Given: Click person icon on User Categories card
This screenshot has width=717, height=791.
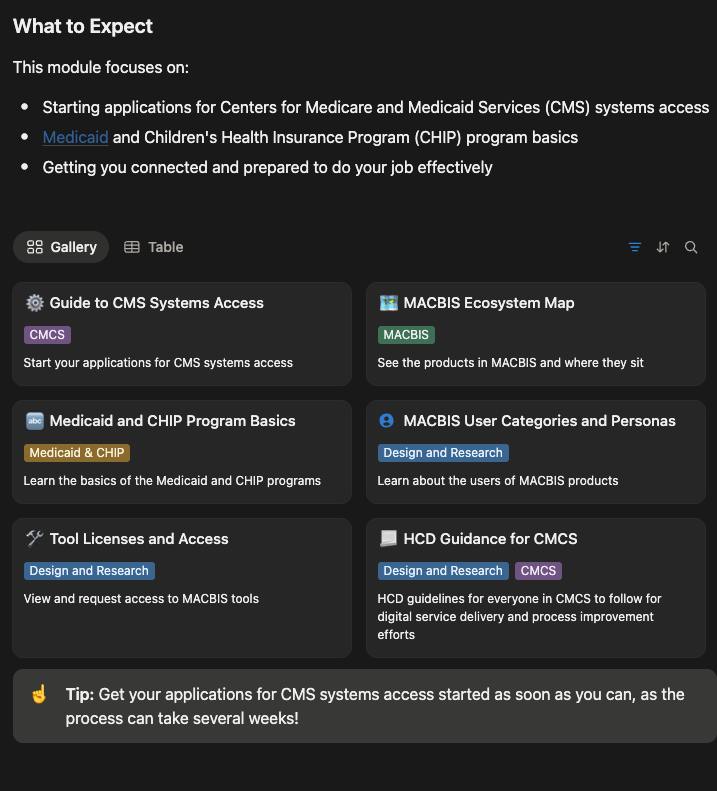Looking at the screenshot, I should click(x=388, y=421).
